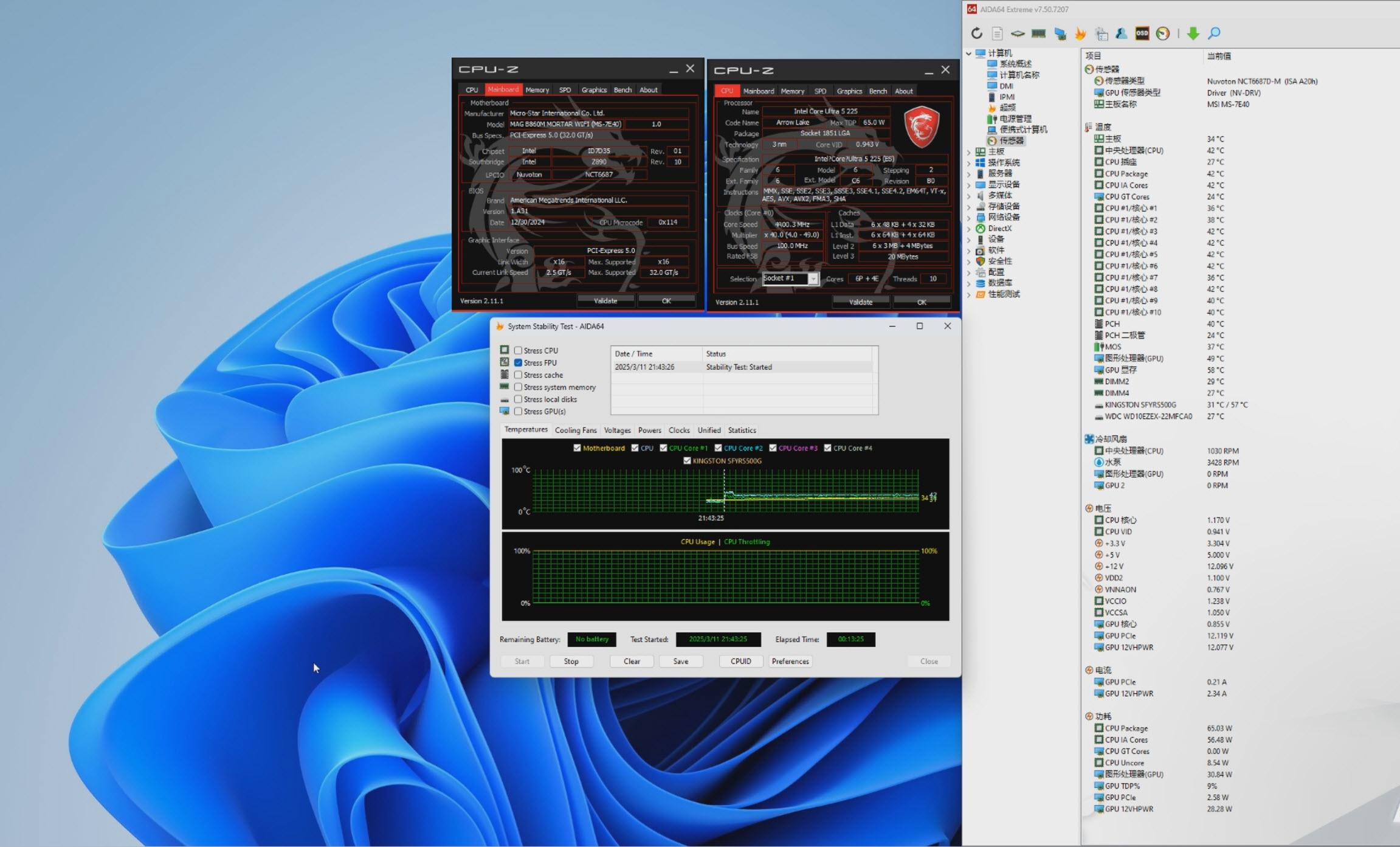1400x847 pixels.
Task: Select 超频 in the computer tree
Action: [x=1007, y=108]
